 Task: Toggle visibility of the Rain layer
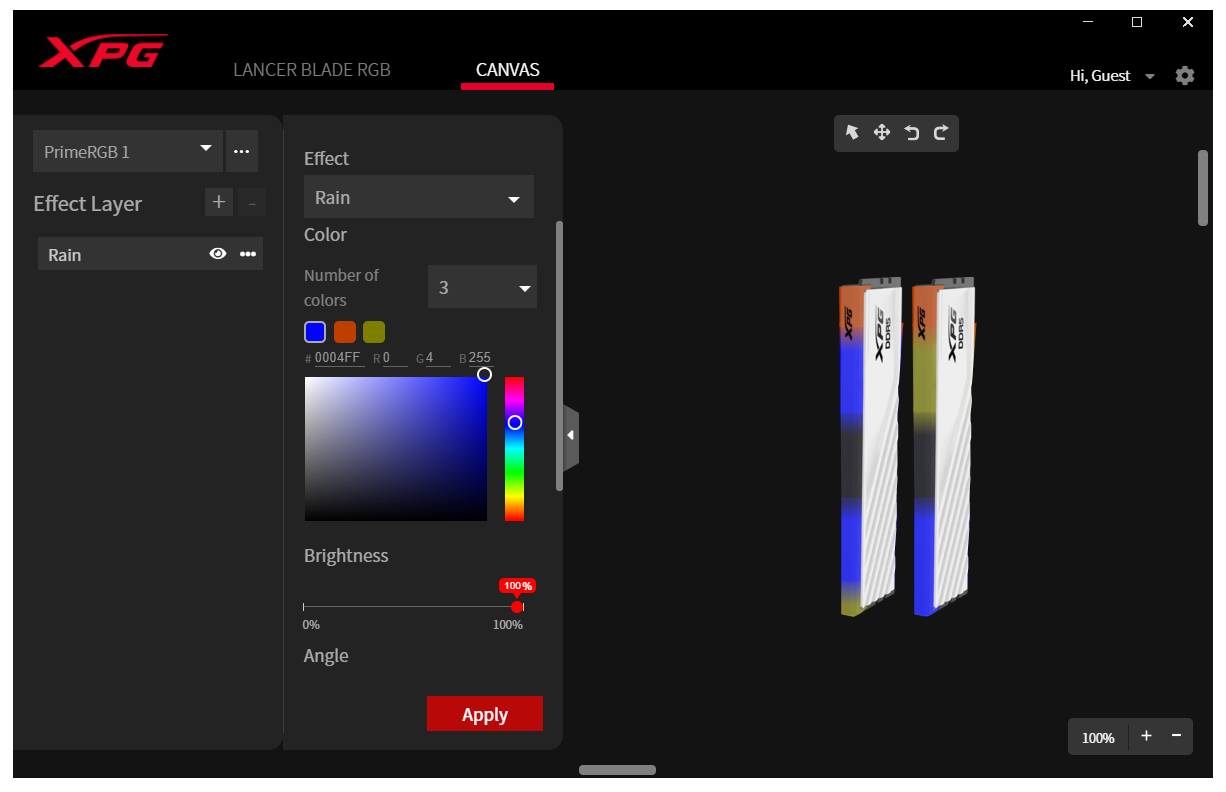tap(217, 254)
